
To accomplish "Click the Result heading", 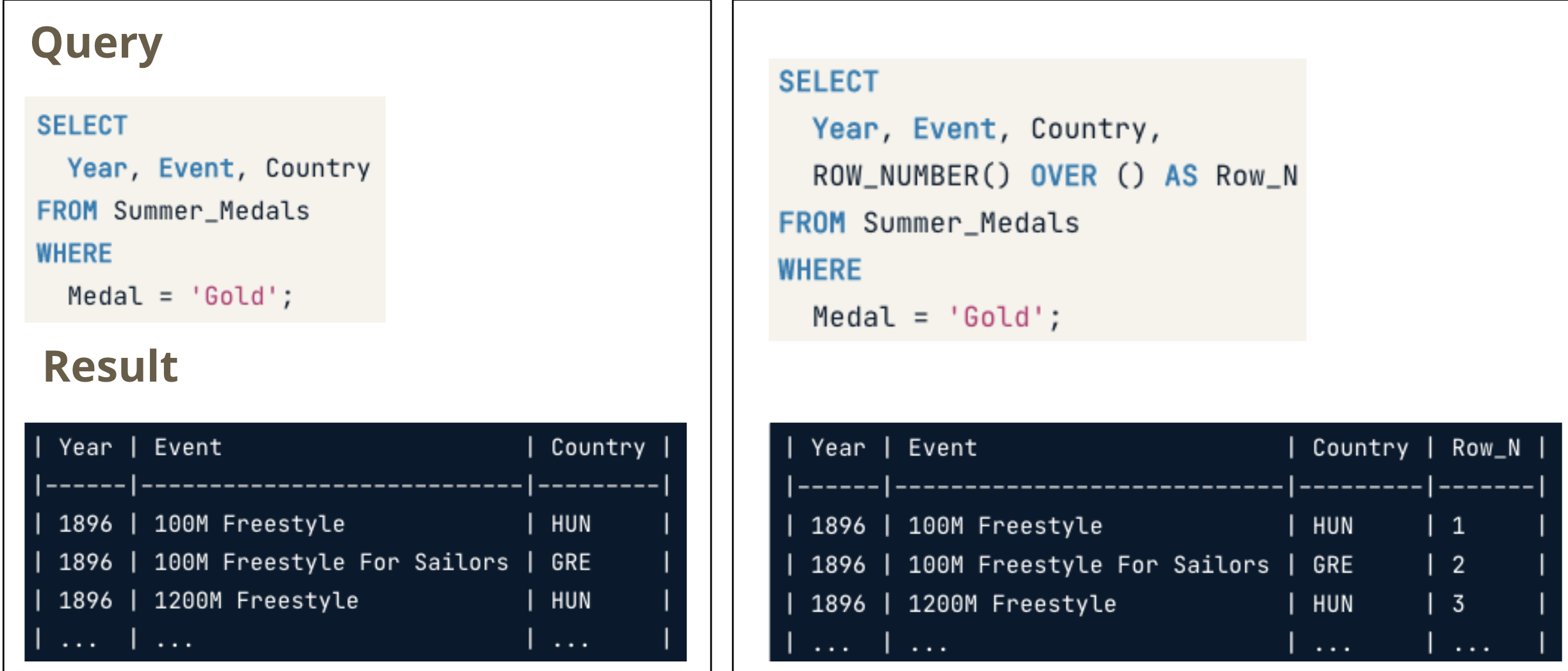I will pos(110,366).
